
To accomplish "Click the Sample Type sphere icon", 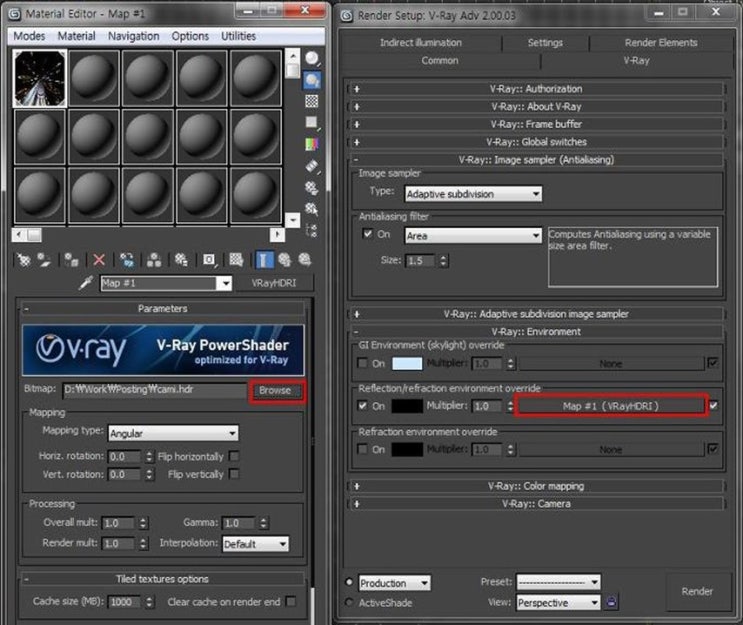I will point(312,59).
